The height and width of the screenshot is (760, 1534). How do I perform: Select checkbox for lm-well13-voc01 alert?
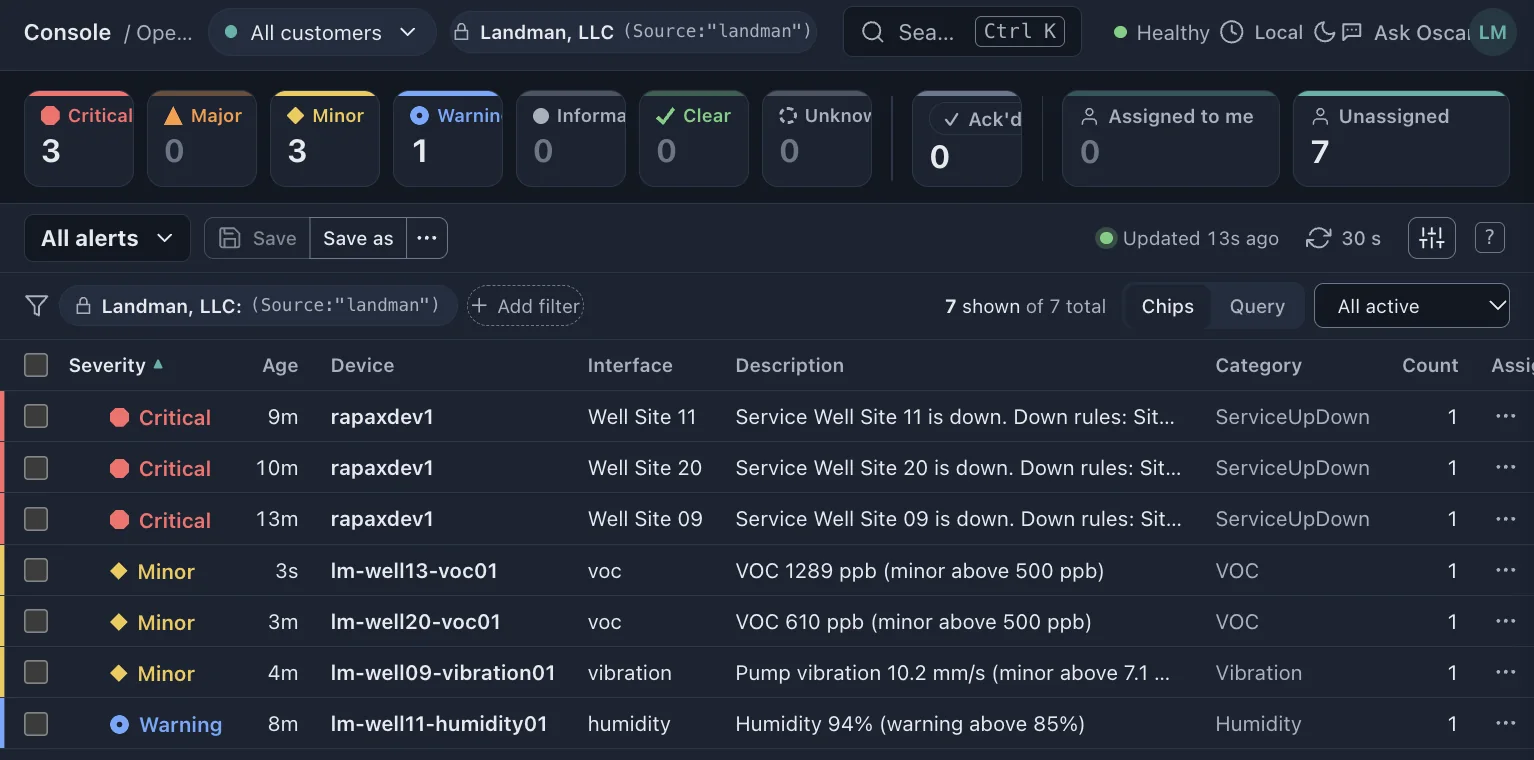click(x=36, y=570)
